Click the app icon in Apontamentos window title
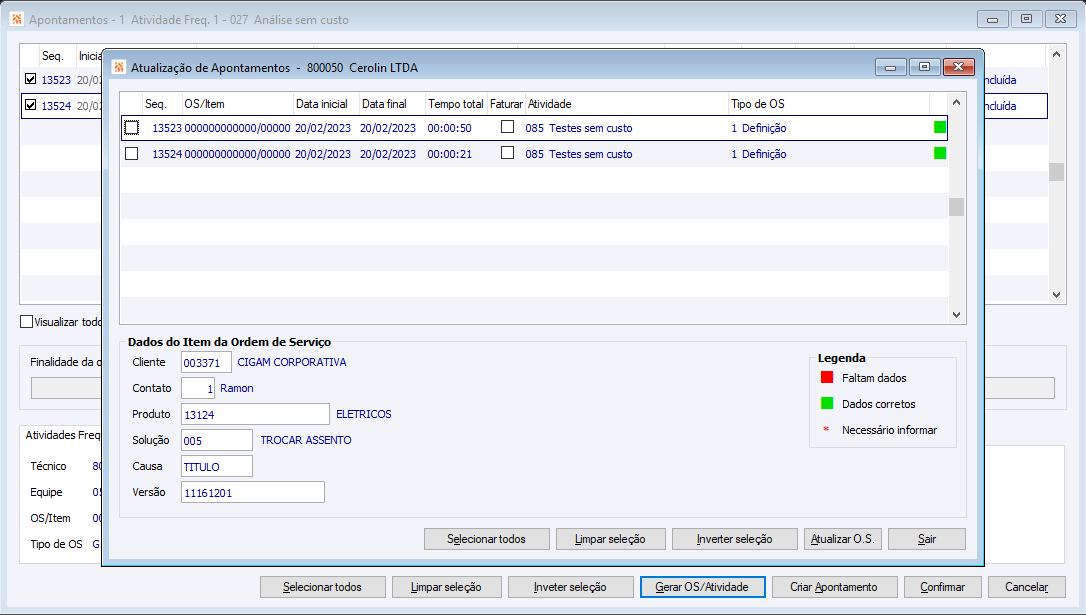 coord(17,19)
